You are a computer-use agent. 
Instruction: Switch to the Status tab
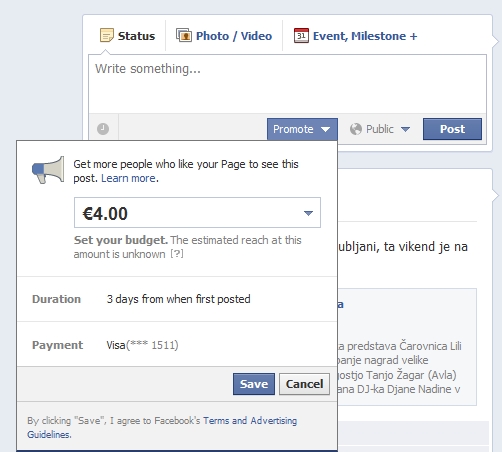[128, 36]
